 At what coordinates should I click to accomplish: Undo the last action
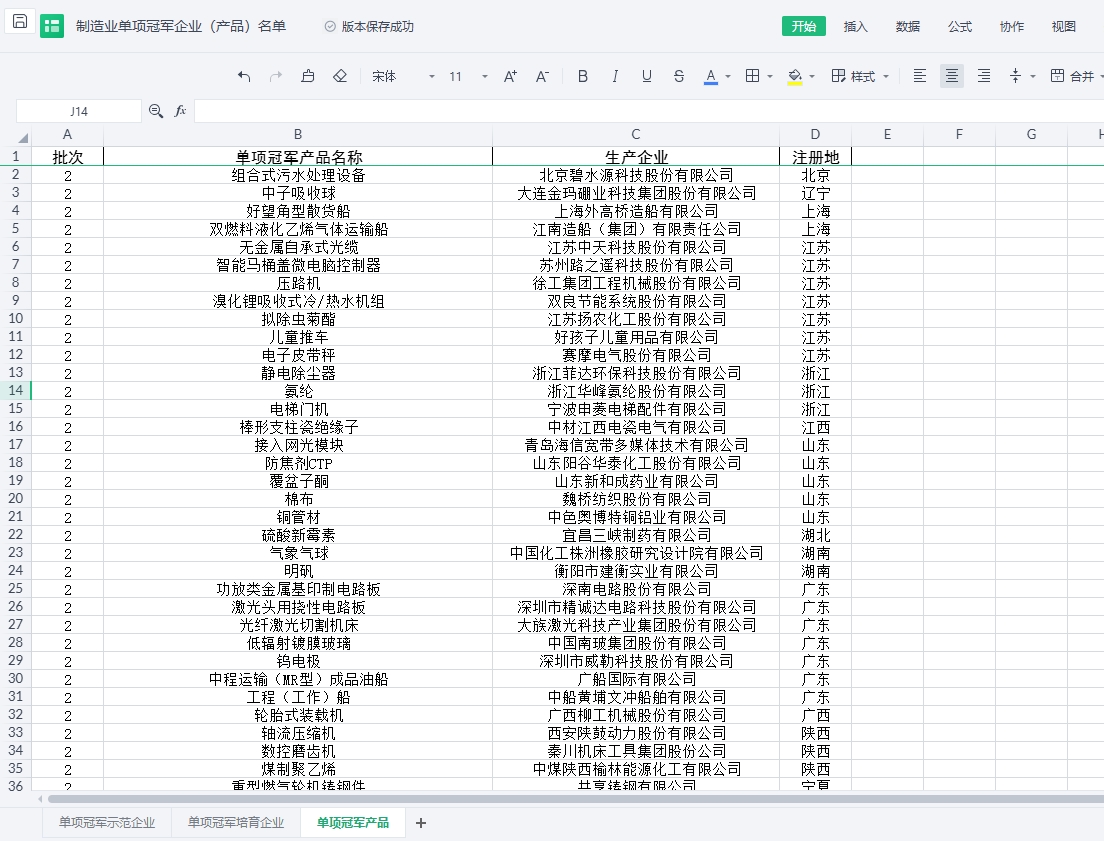[x=244, y=76]
